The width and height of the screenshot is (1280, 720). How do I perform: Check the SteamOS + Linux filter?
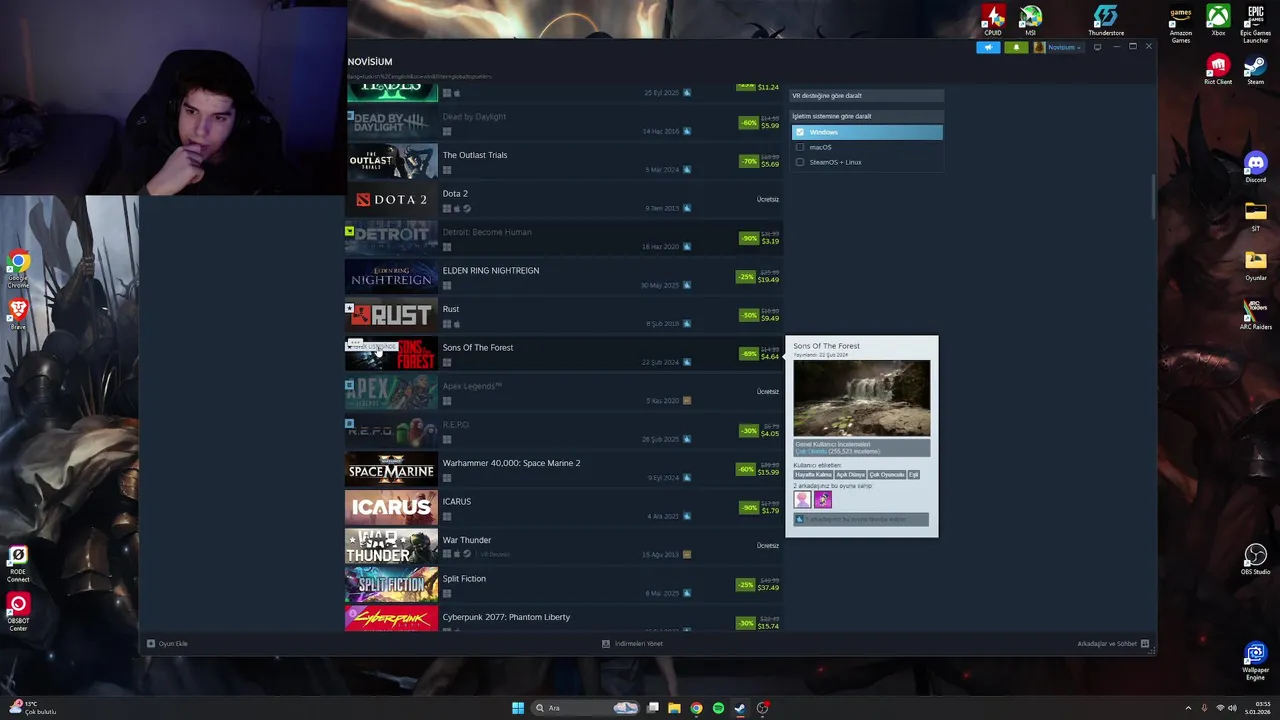click(800, 162)
